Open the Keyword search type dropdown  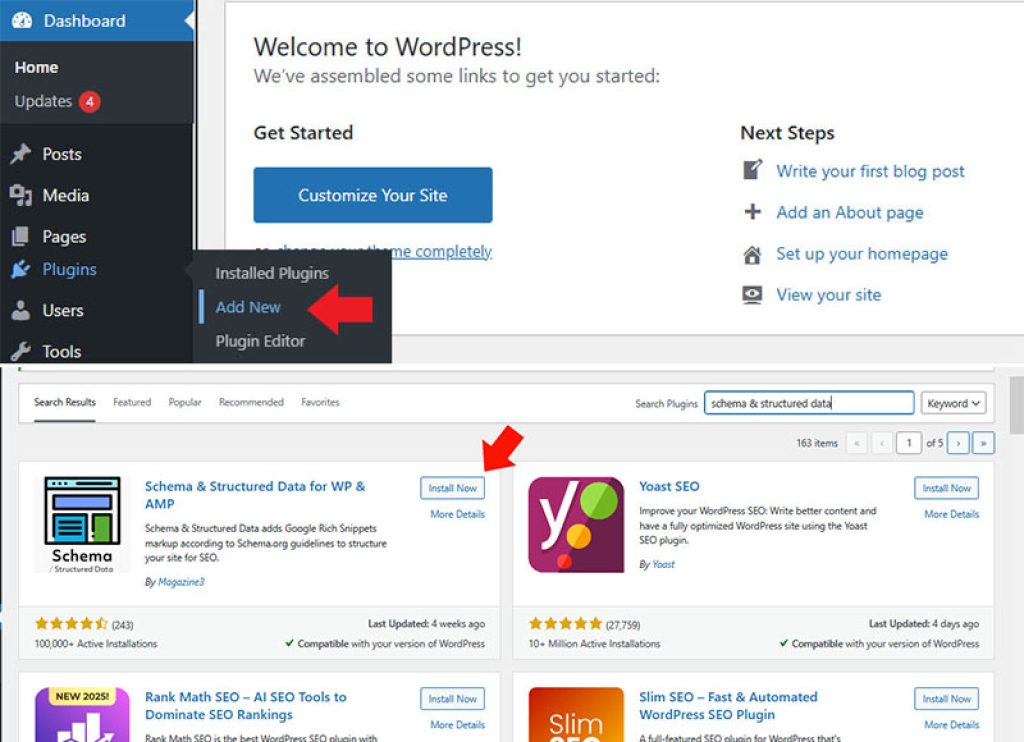click(x=953, y=403)
